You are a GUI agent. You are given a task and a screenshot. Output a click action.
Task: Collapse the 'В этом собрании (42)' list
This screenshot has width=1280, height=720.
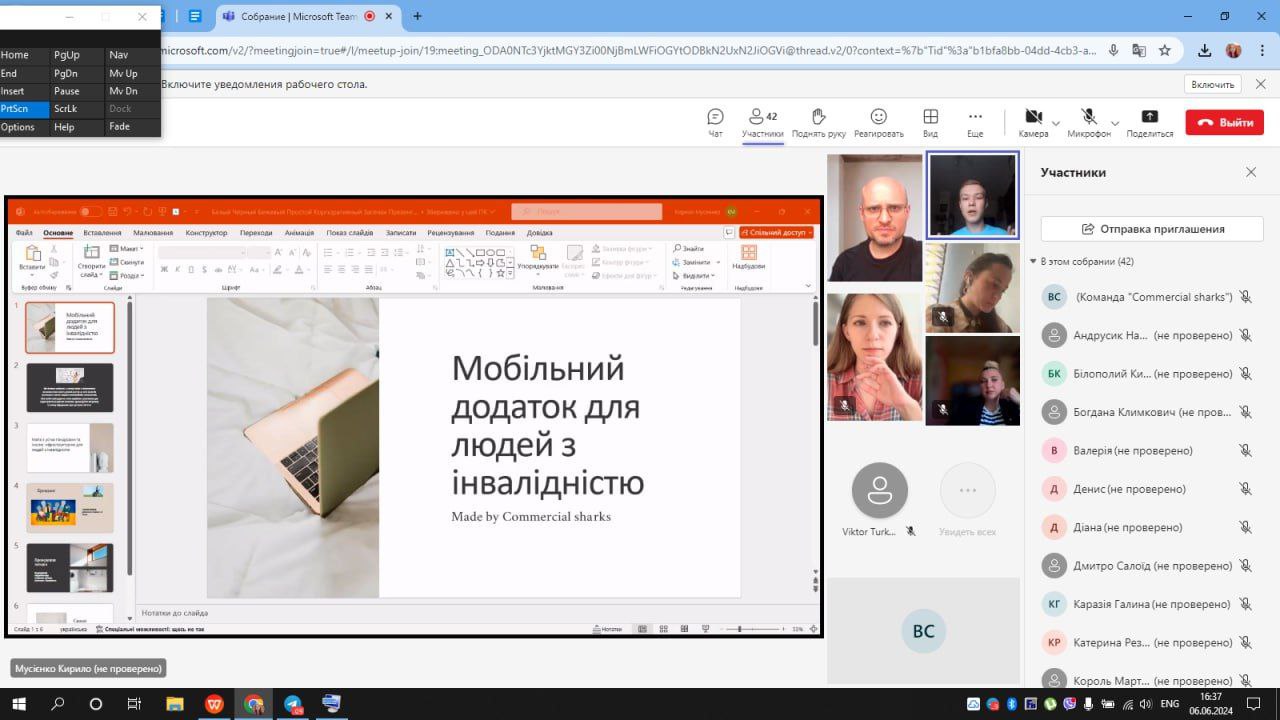(x=1034, y=262)
